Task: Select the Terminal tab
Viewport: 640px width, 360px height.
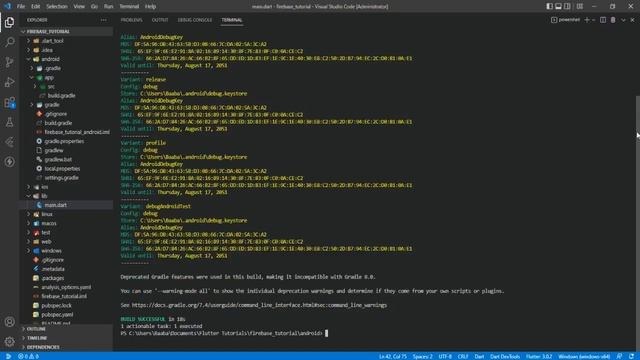Action: coord(232,20)
